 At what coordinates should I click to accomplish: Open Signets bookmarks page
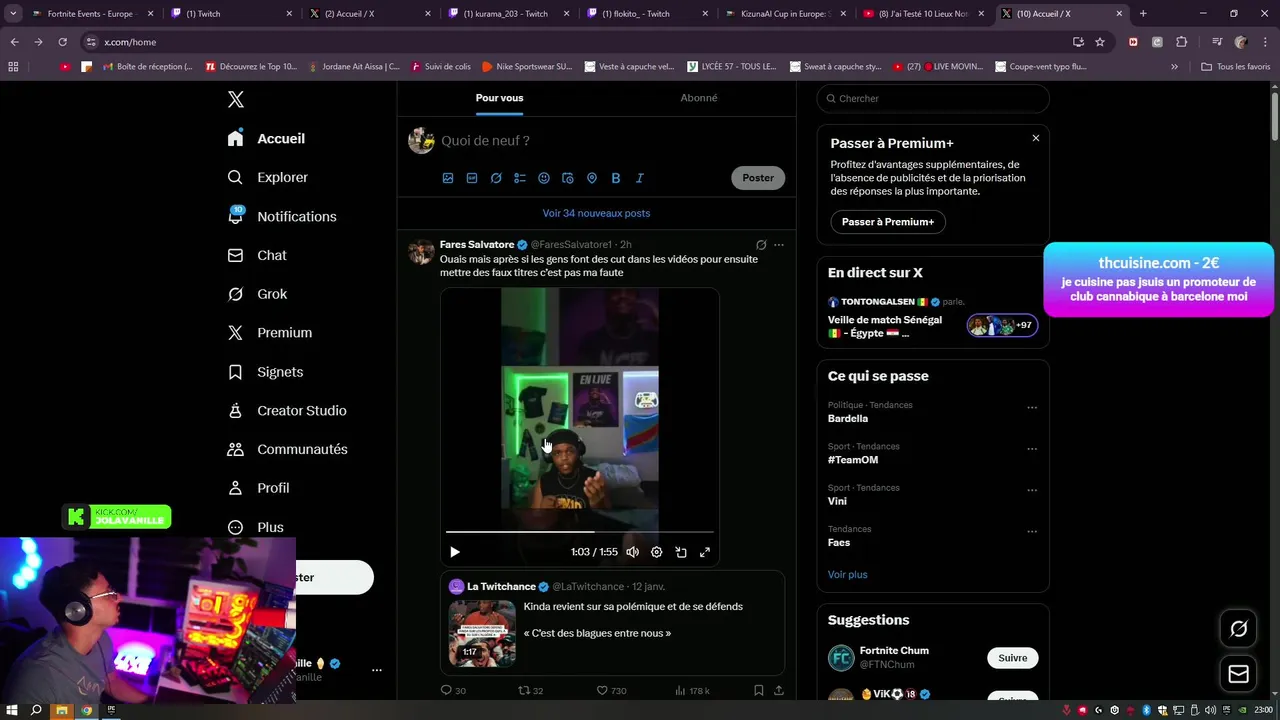pos(265,372)
